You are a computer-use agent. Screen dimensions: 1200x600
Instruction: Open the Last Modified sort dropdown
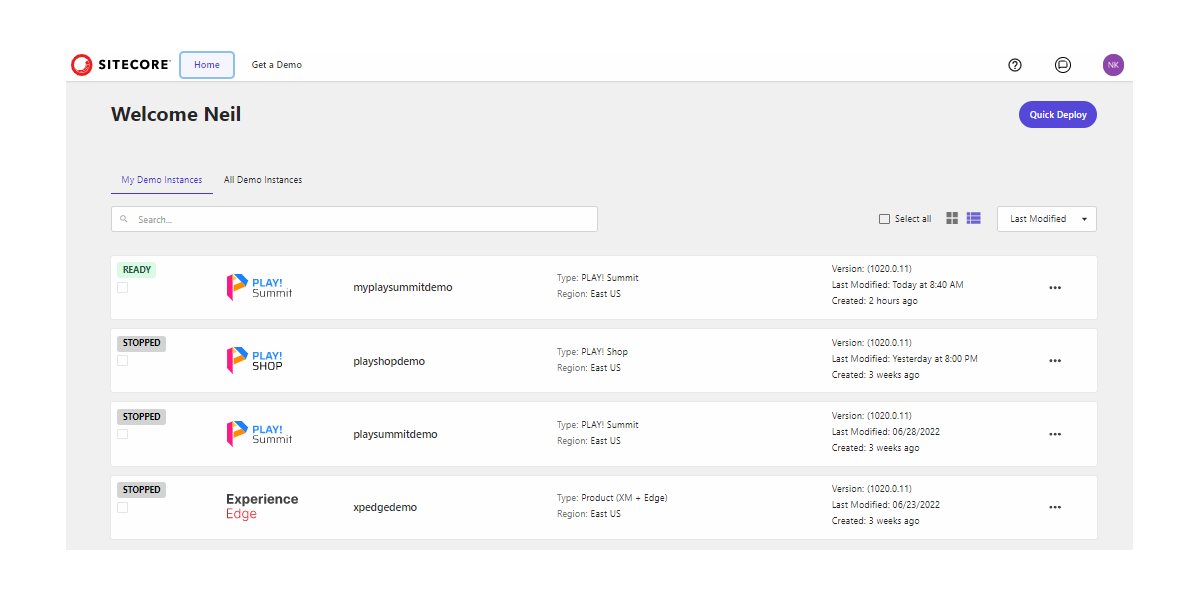click(1046, 218)
